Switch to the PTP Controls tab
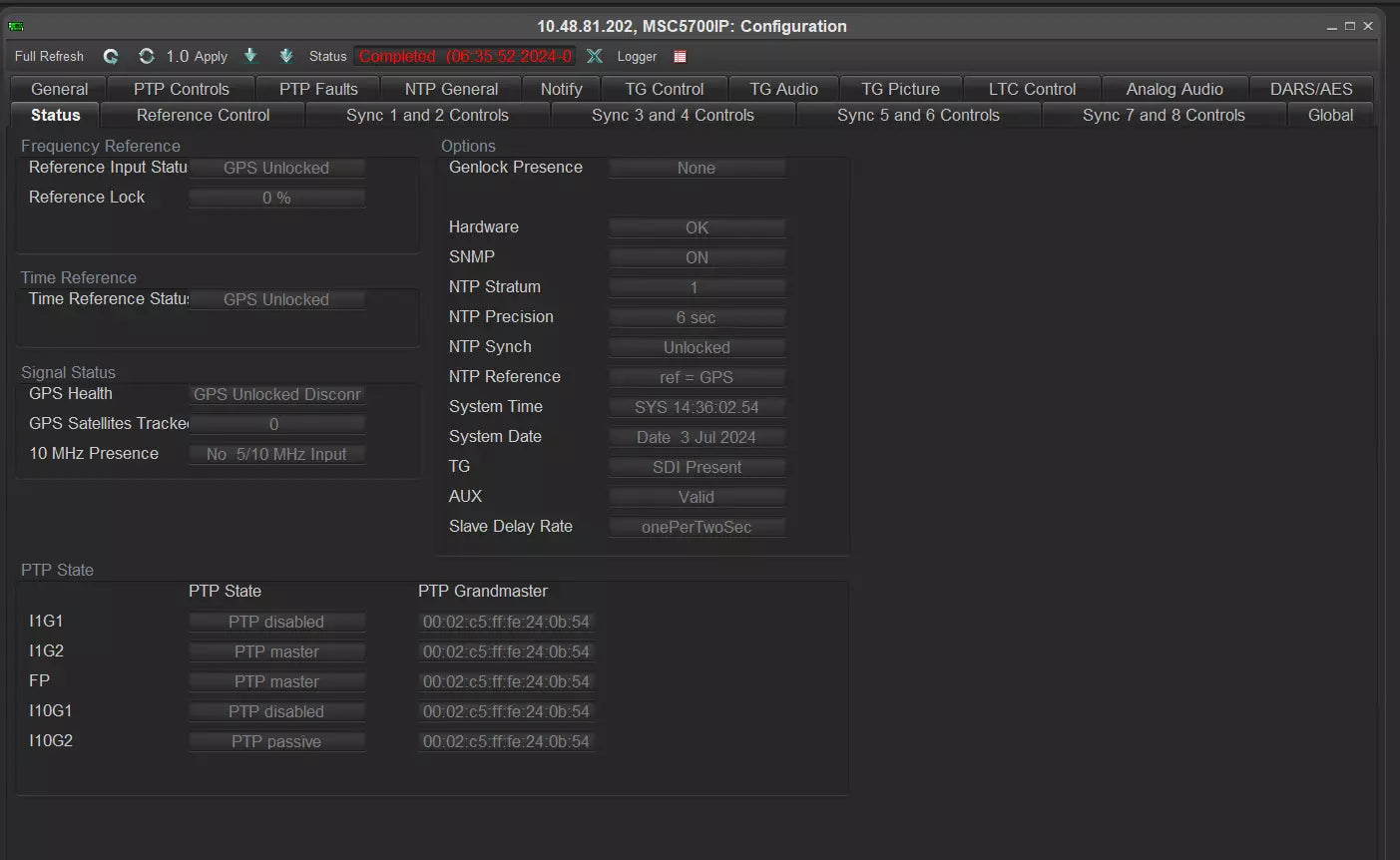The height and width of the screenshot is (860, 1400). click(181, 89)
